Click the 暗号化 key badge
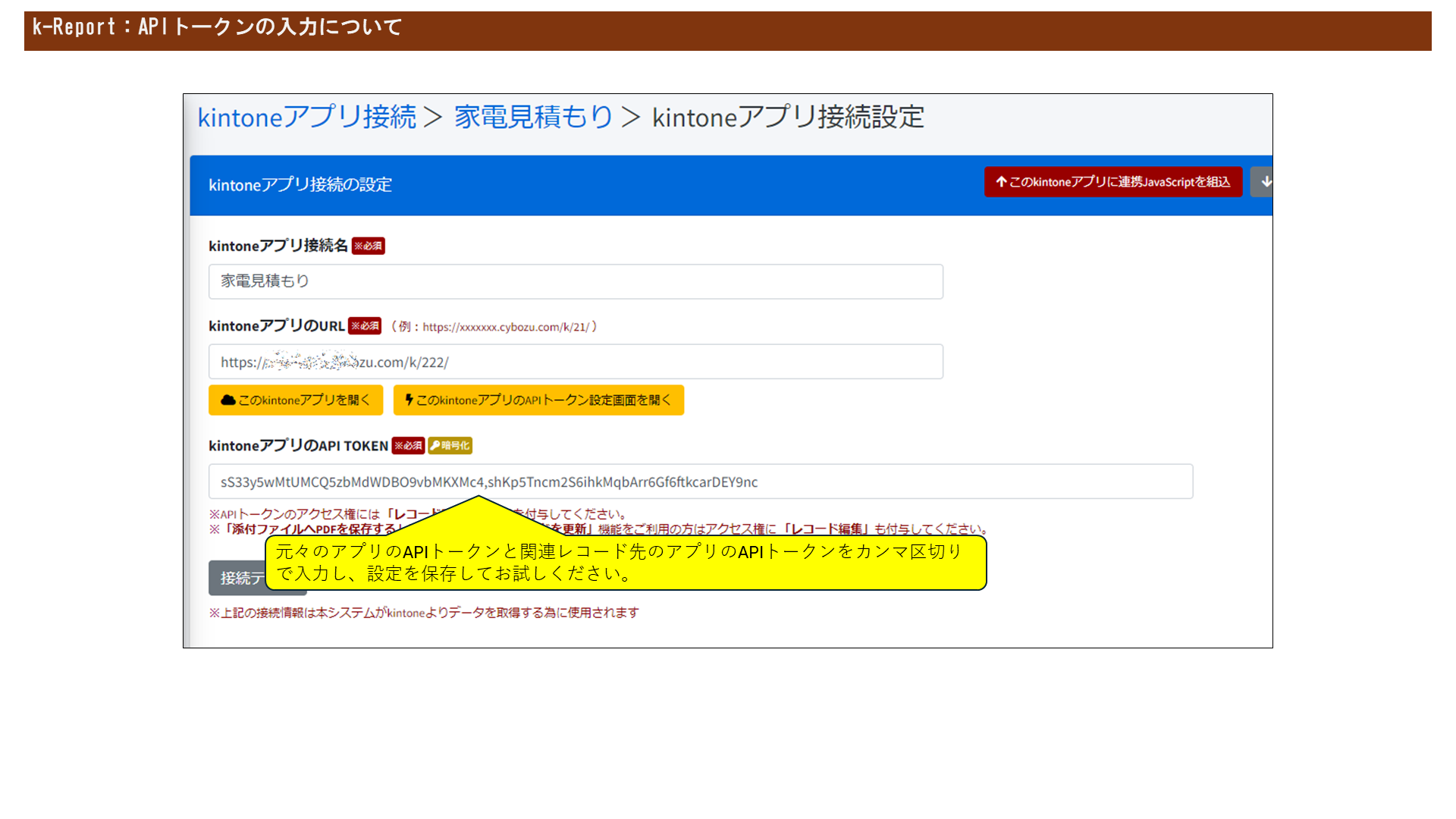The height and width of the screenshot is (819, 1456). point(450,446)
